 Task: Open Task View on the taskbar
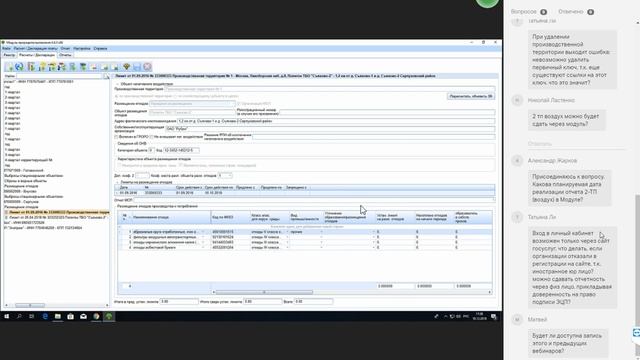click(x=32, y=316)
